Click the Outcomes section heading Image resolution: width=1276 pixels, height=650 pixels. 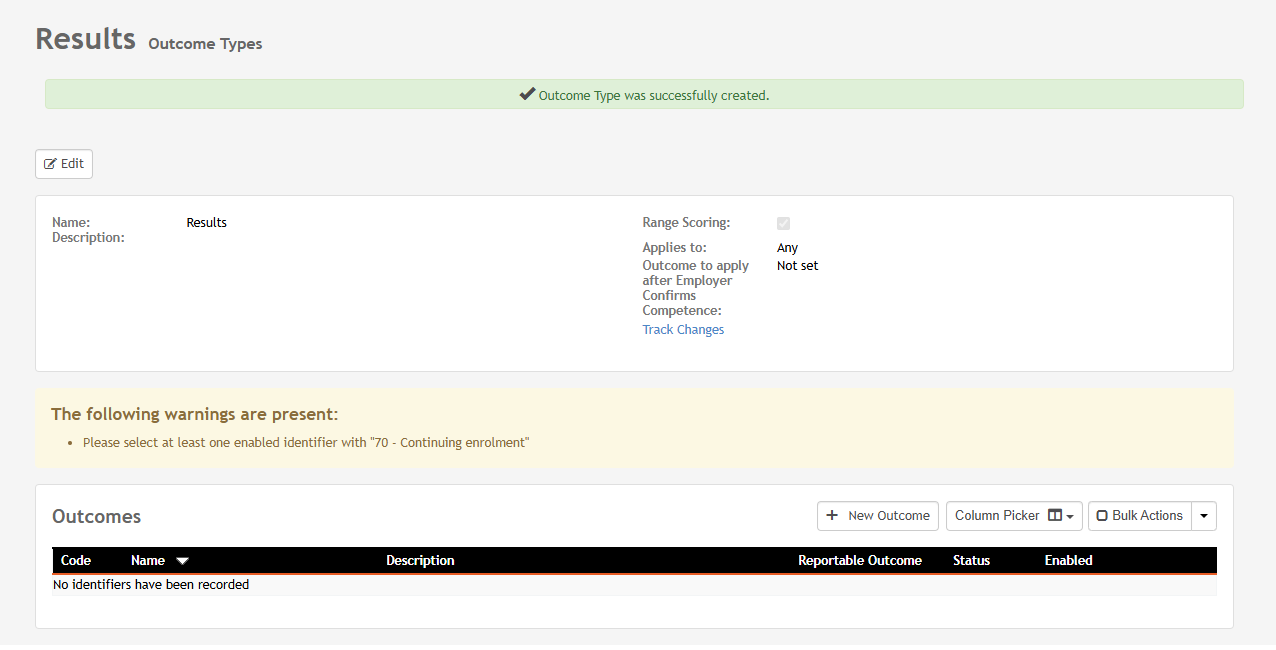pos(97,517)
